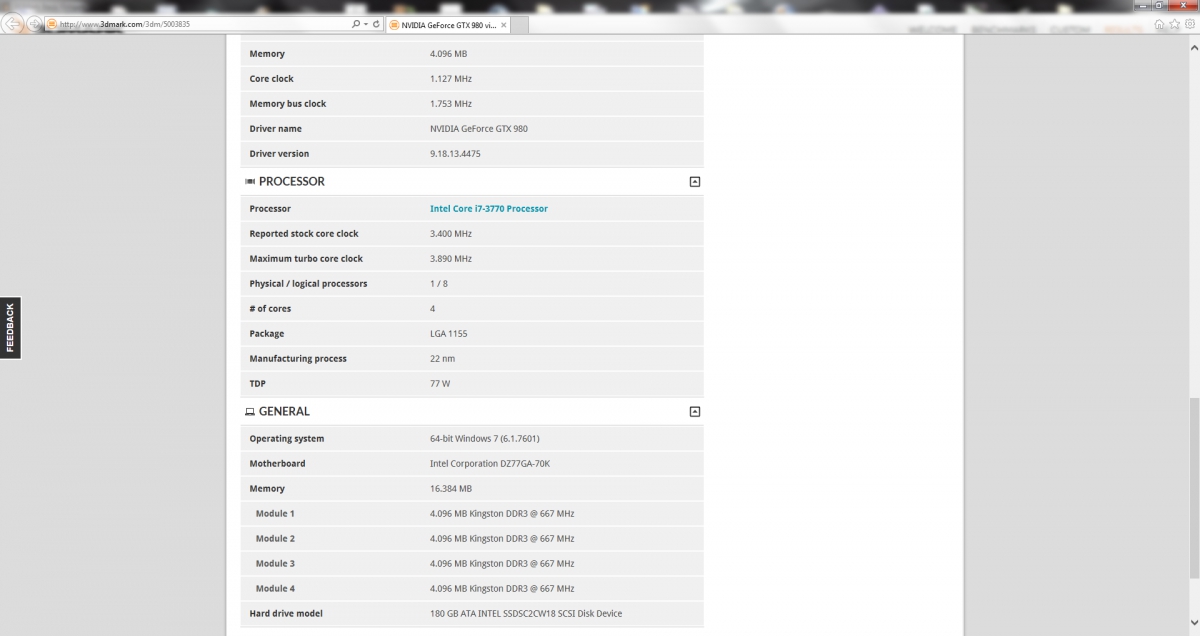Screen dimensions: 1200x636
Task: Click the magnifier search icon in address bar
Action: tap(355, 24)
